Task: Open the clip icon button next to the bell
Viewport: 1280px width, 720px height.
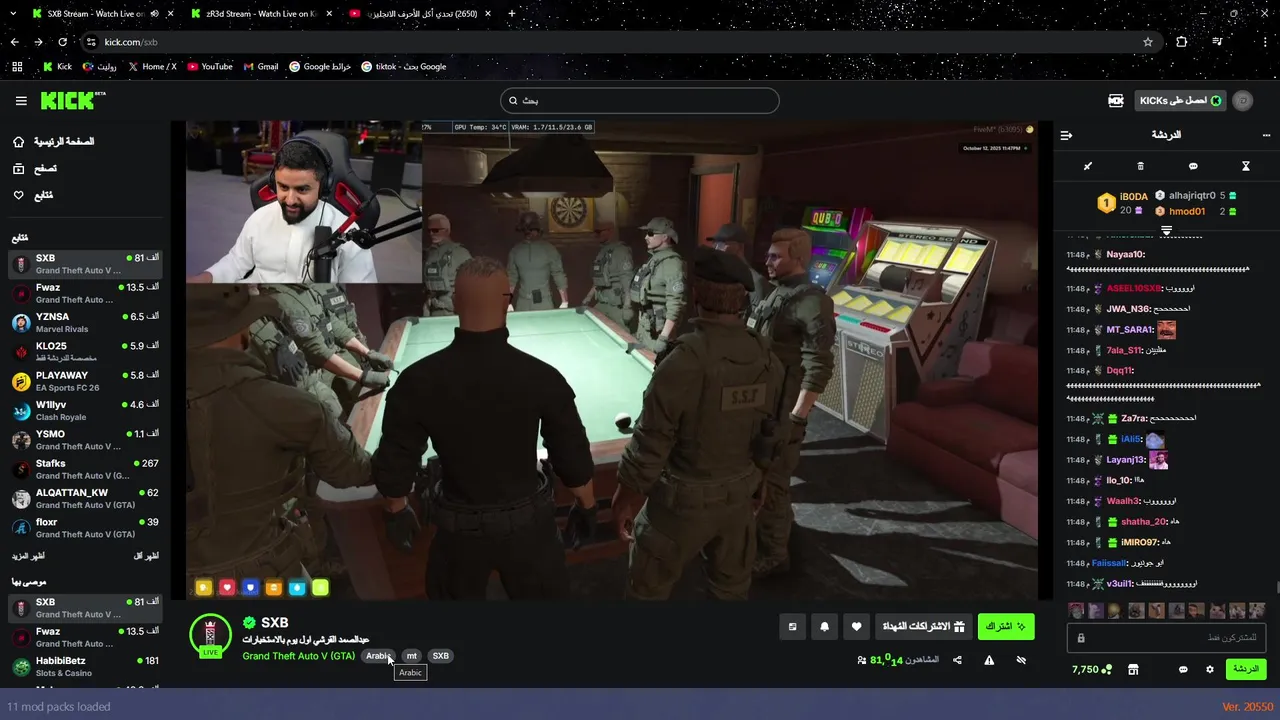Action: coord(792,627)
